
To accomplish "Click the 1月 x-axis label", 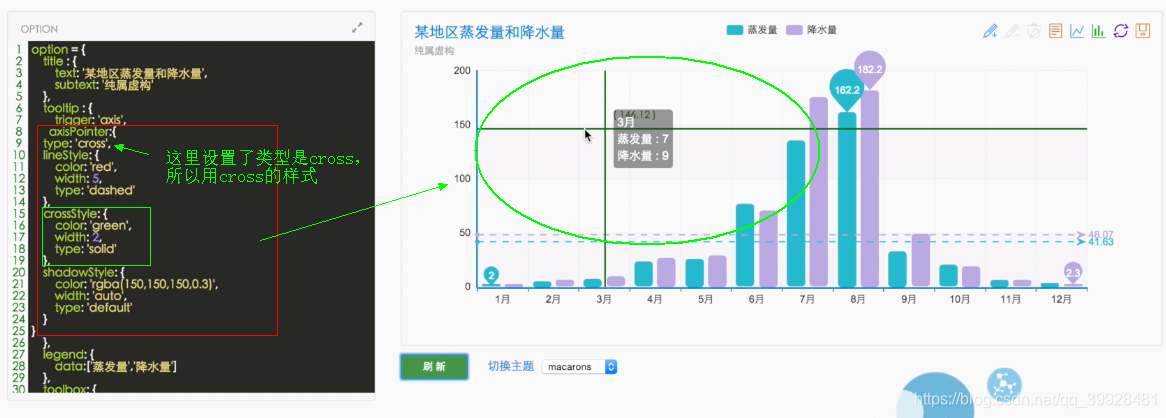I will (x=502, y=300).
